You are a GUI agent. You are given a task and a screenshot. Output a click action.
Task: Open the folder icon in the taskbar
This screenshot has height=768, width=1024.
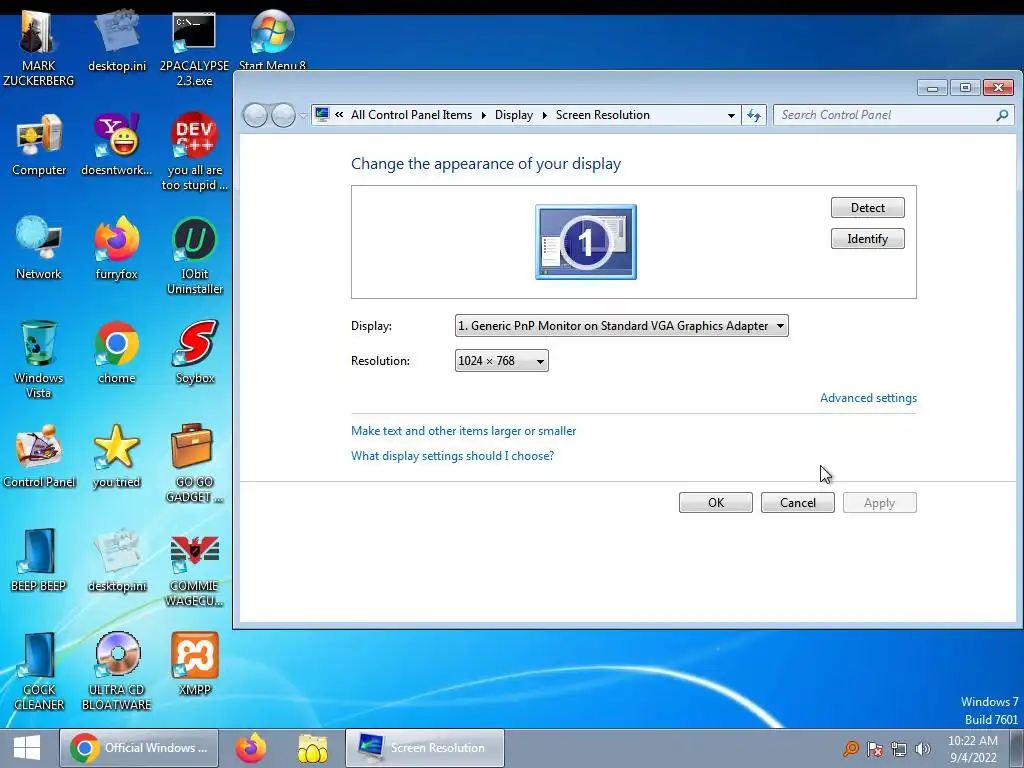click(x=312, y=748)
